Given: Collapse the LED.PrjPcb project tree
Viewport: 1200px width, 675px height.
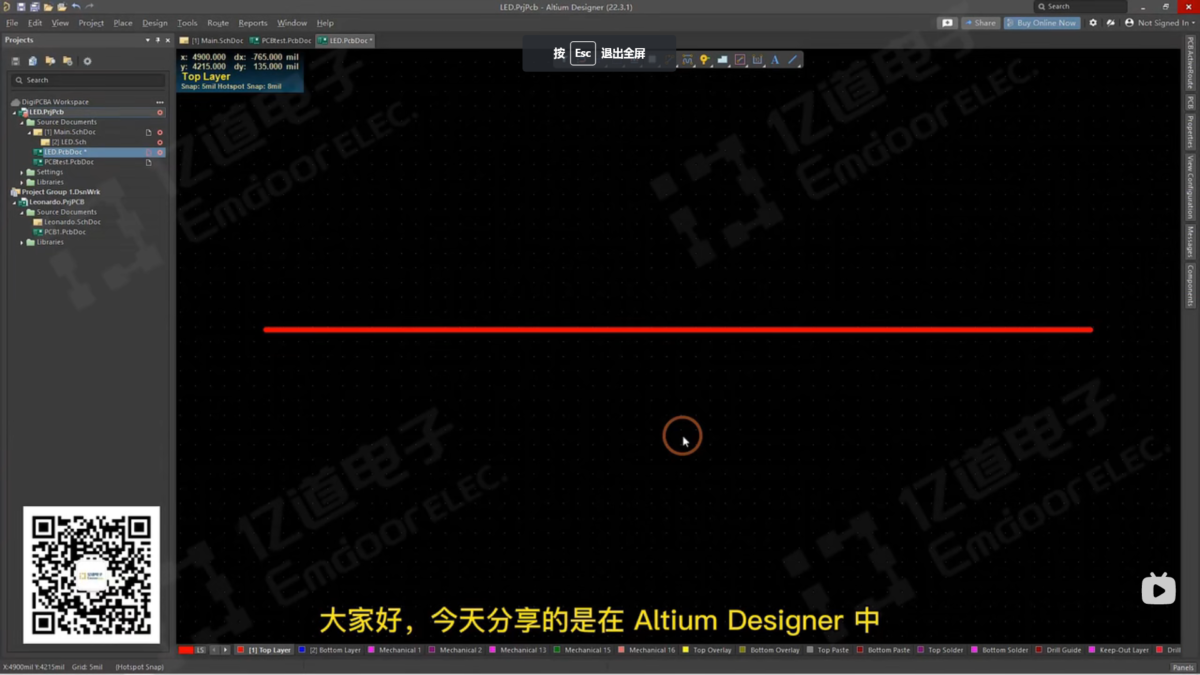Looking at the screenshot, I should [14, 112].
